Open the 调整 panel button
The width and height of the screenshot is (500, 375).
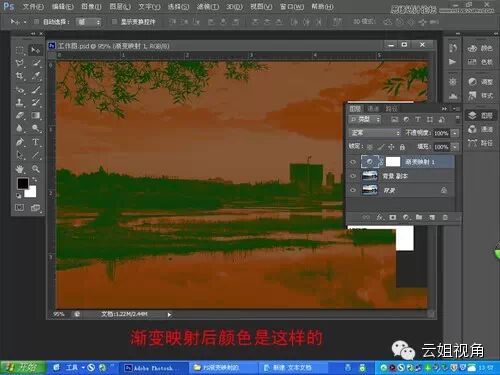(x=481, y=82)
